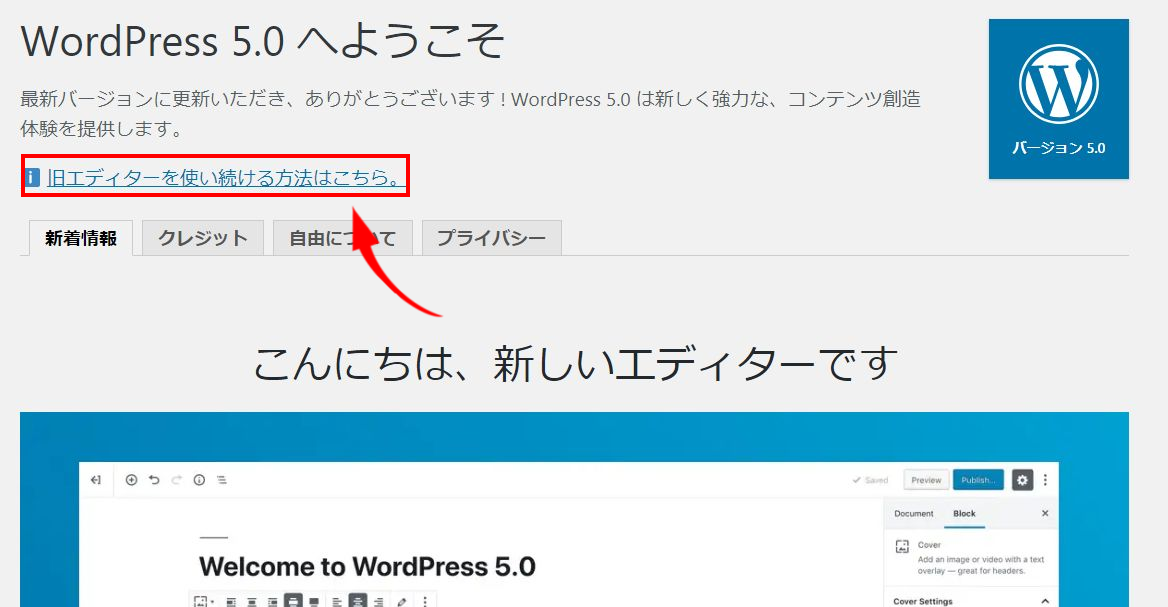Click the blue Publish... button
The image size is (1168, 607).
(978, 480)
